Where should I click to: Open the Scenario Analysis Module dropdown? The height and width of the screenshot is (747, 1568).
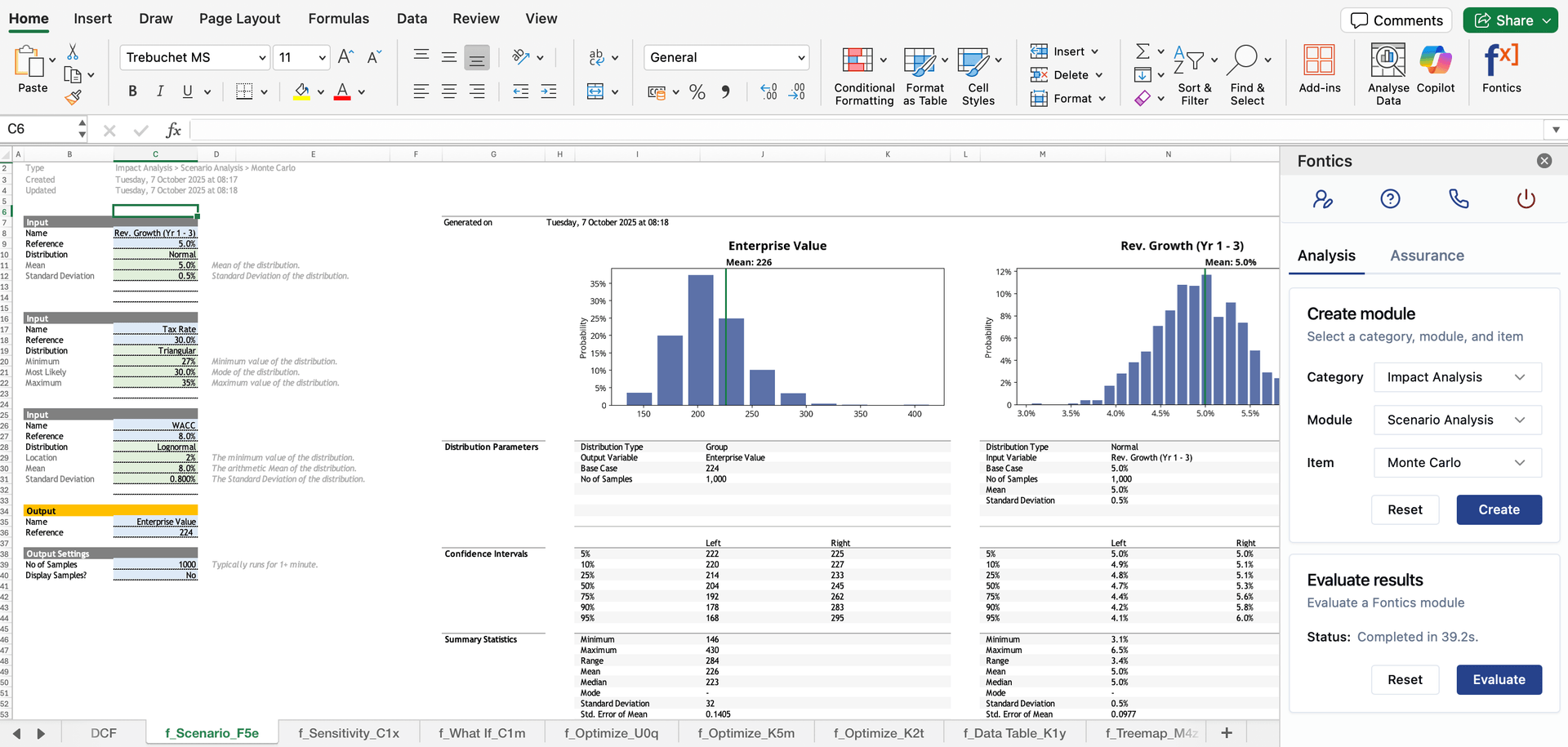point(1457,420)
